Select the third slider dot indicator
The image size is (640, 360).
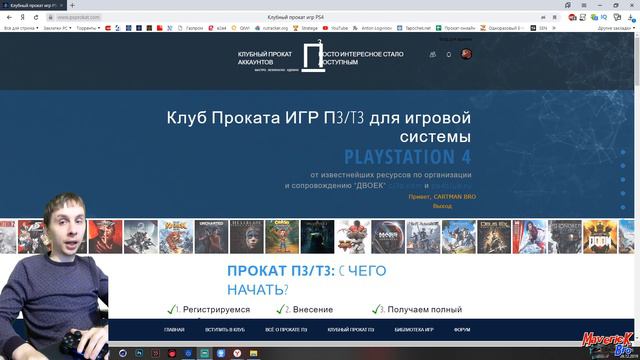coord(623,180)
